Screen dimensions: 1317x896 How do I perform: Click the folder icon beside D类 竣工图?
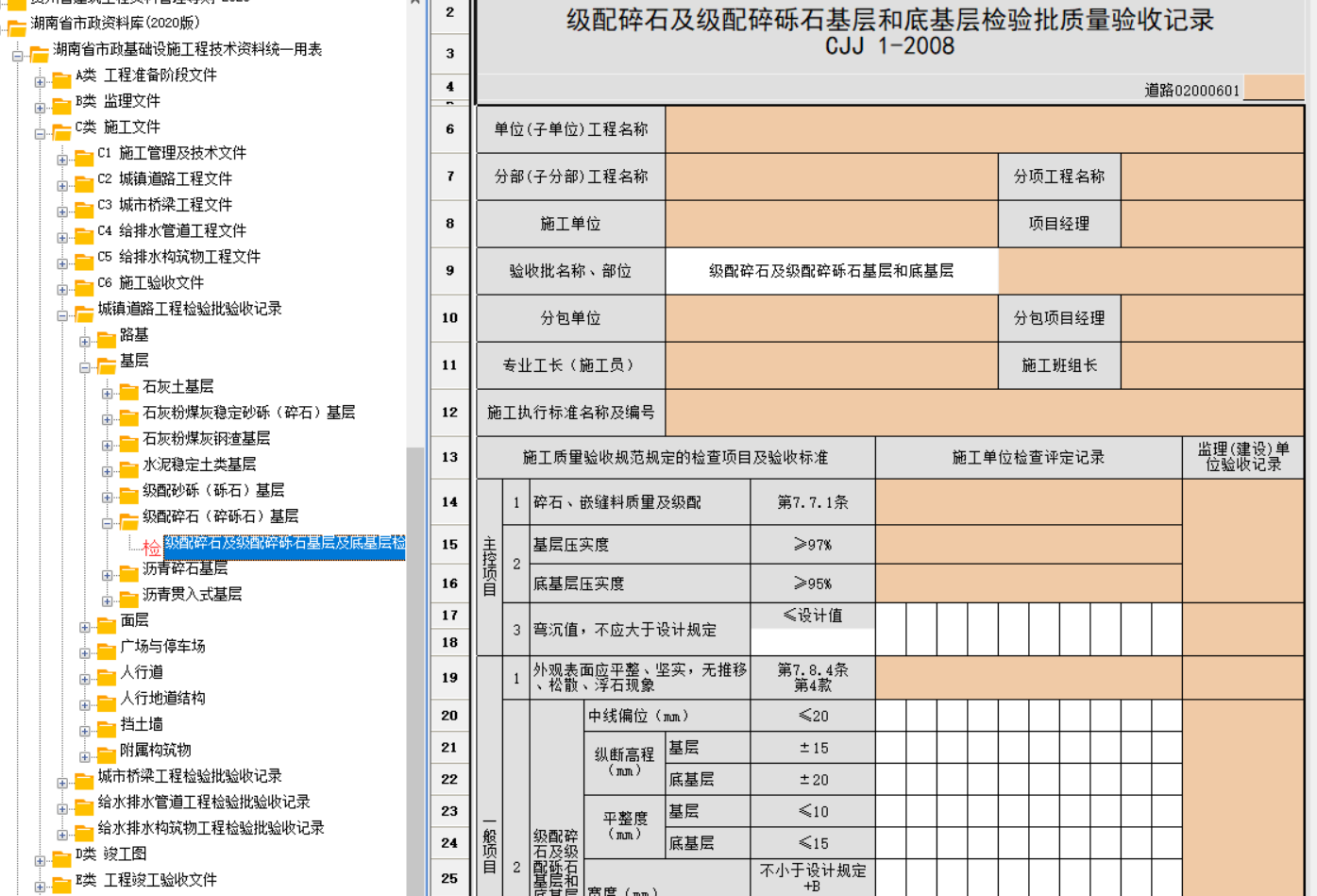[x=61, y=858]
